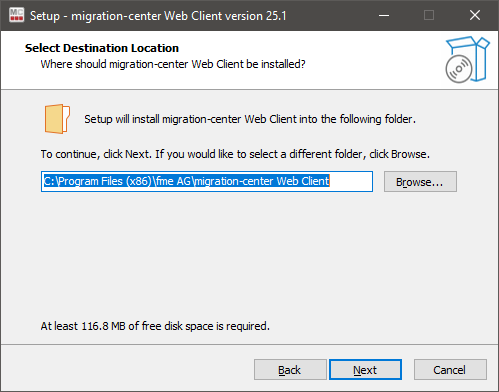Click the disabled maximize button
The width and height of the screenshot is (499, 392).
[429, 15]
